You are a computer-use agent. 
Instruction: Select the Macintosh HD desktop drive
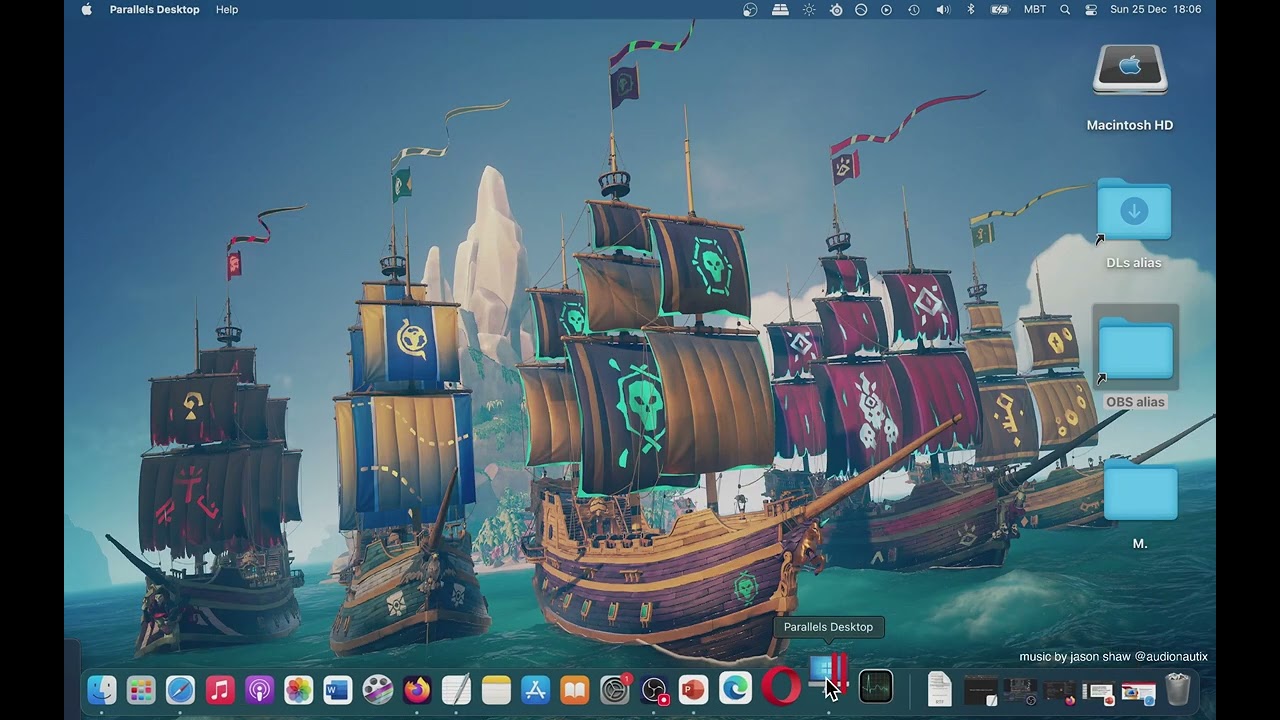coord(1130,70)
